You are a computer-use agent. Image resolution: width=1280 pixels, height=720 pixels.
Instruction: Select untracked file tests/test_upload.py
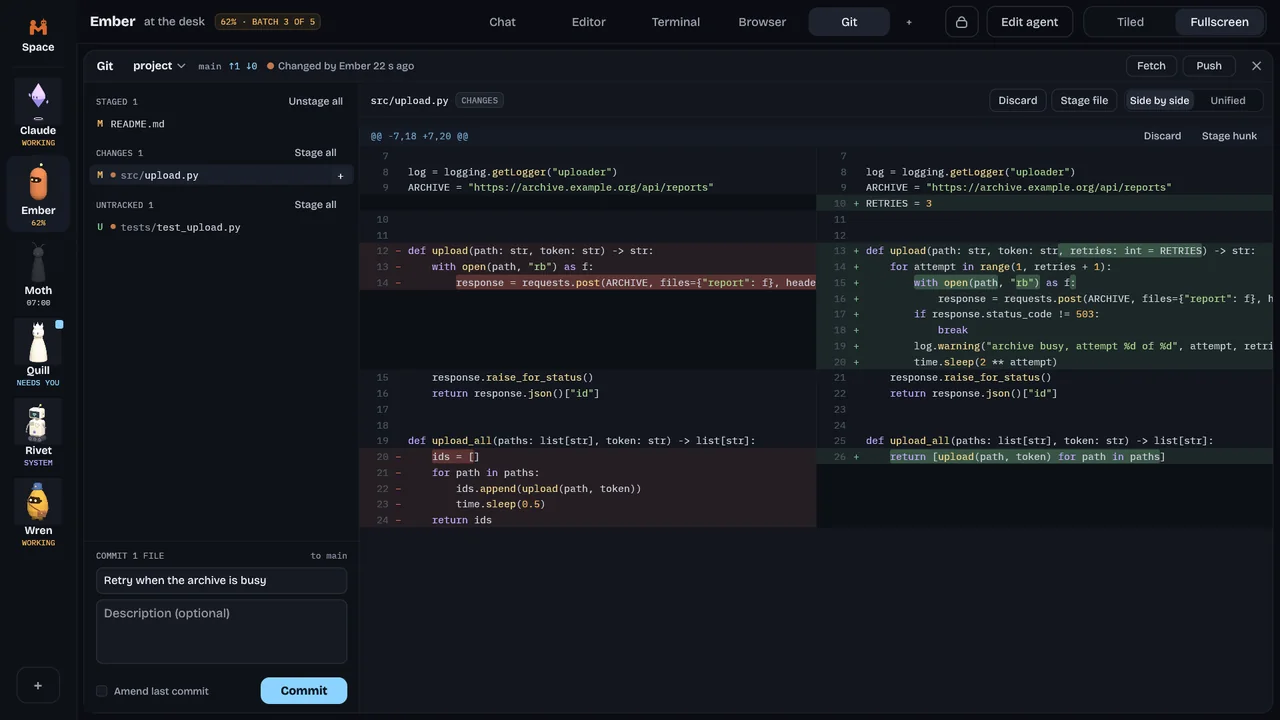221,228
